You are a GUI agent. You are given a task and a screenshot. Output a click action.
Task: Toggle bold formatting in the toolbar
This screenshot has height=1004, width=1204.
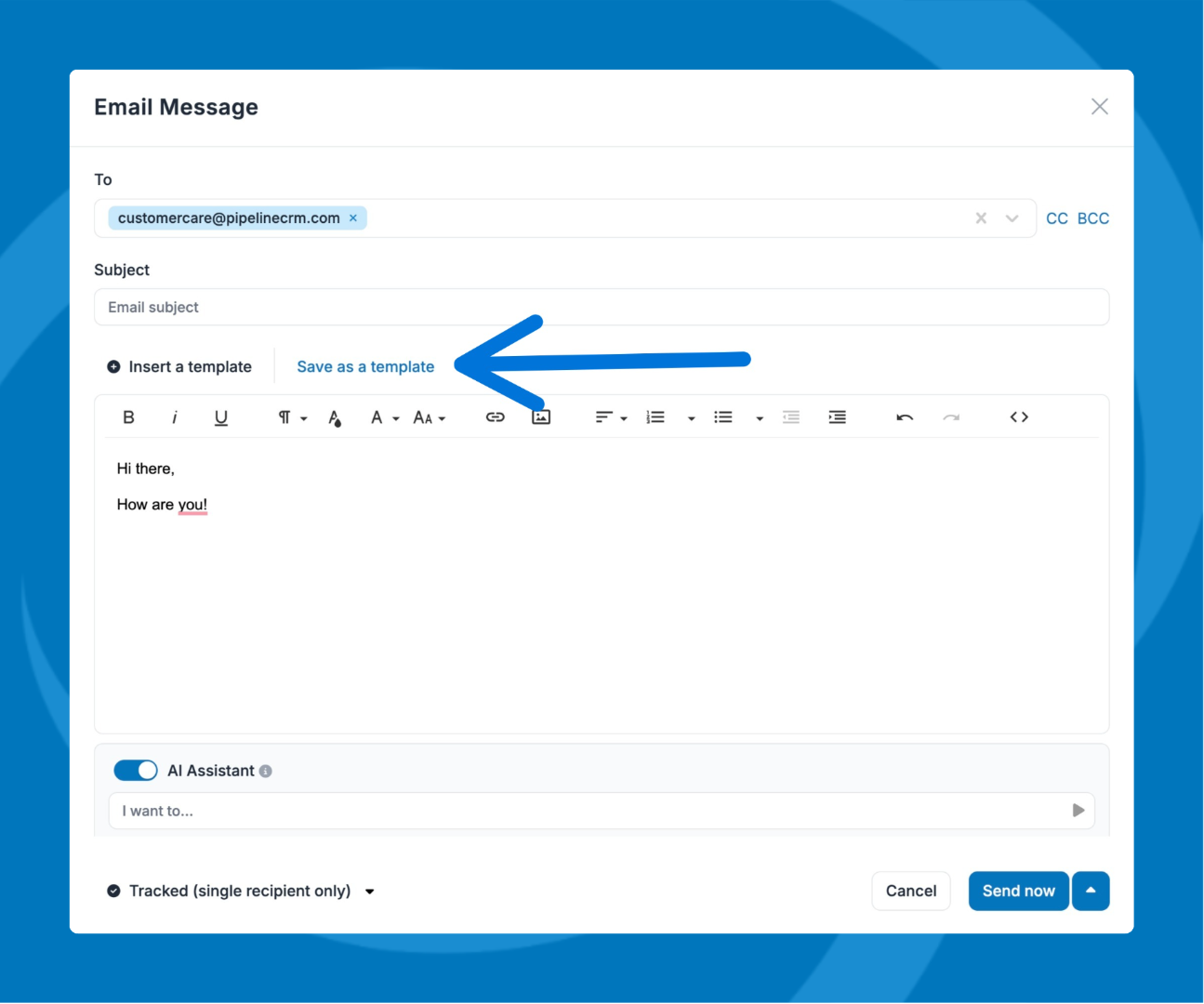click(128, 417)
